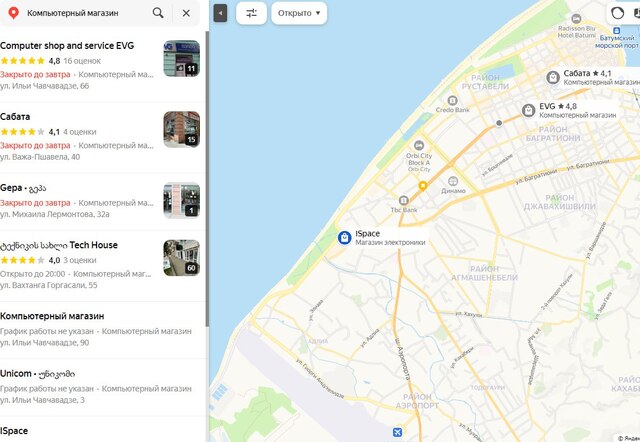640x442 pixels.
Task: Collapse the results side panel arrow
Action: click(x=220, y=13)
